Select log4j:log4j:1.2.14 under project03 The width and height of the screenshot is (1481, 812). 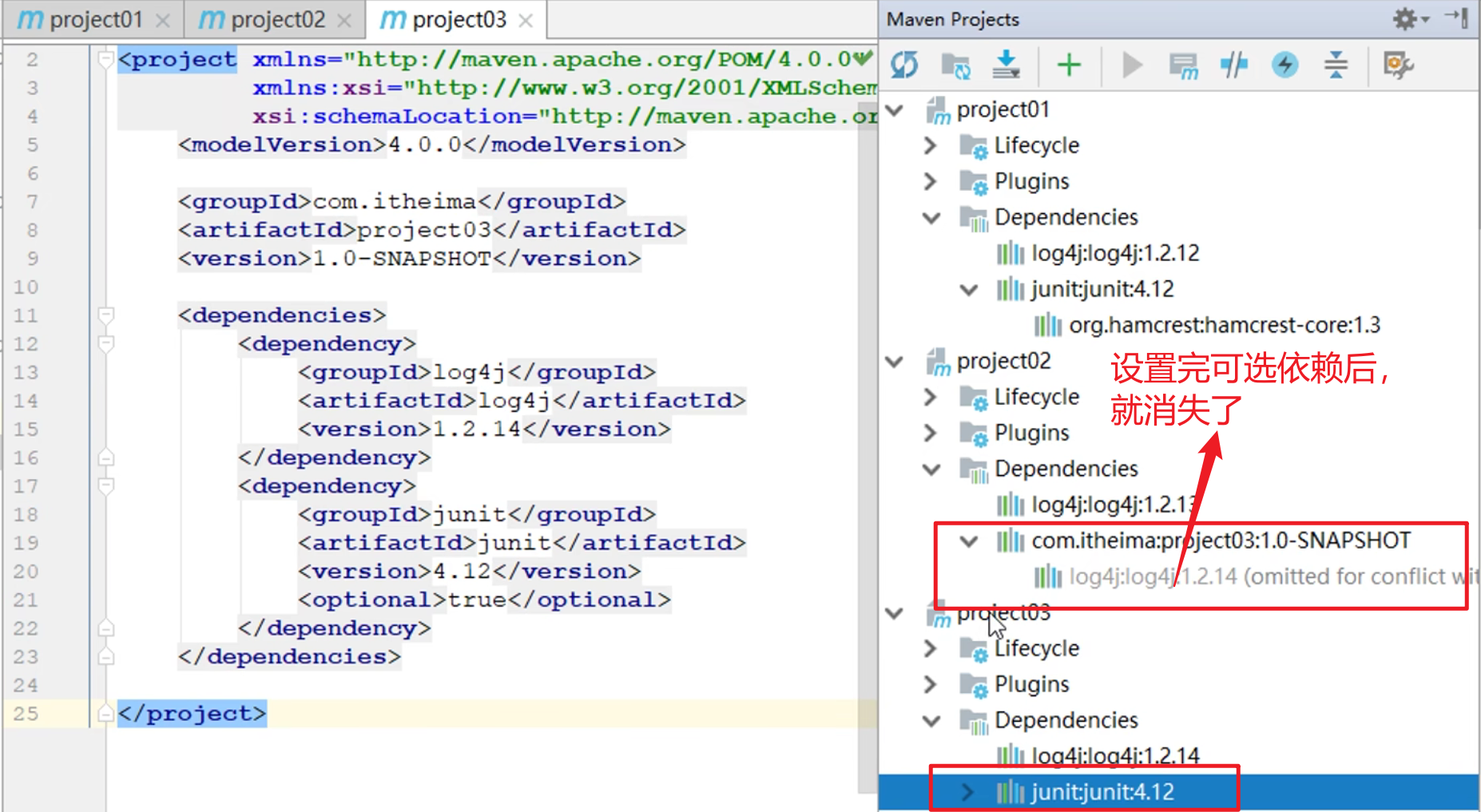tap(1115, 756)
